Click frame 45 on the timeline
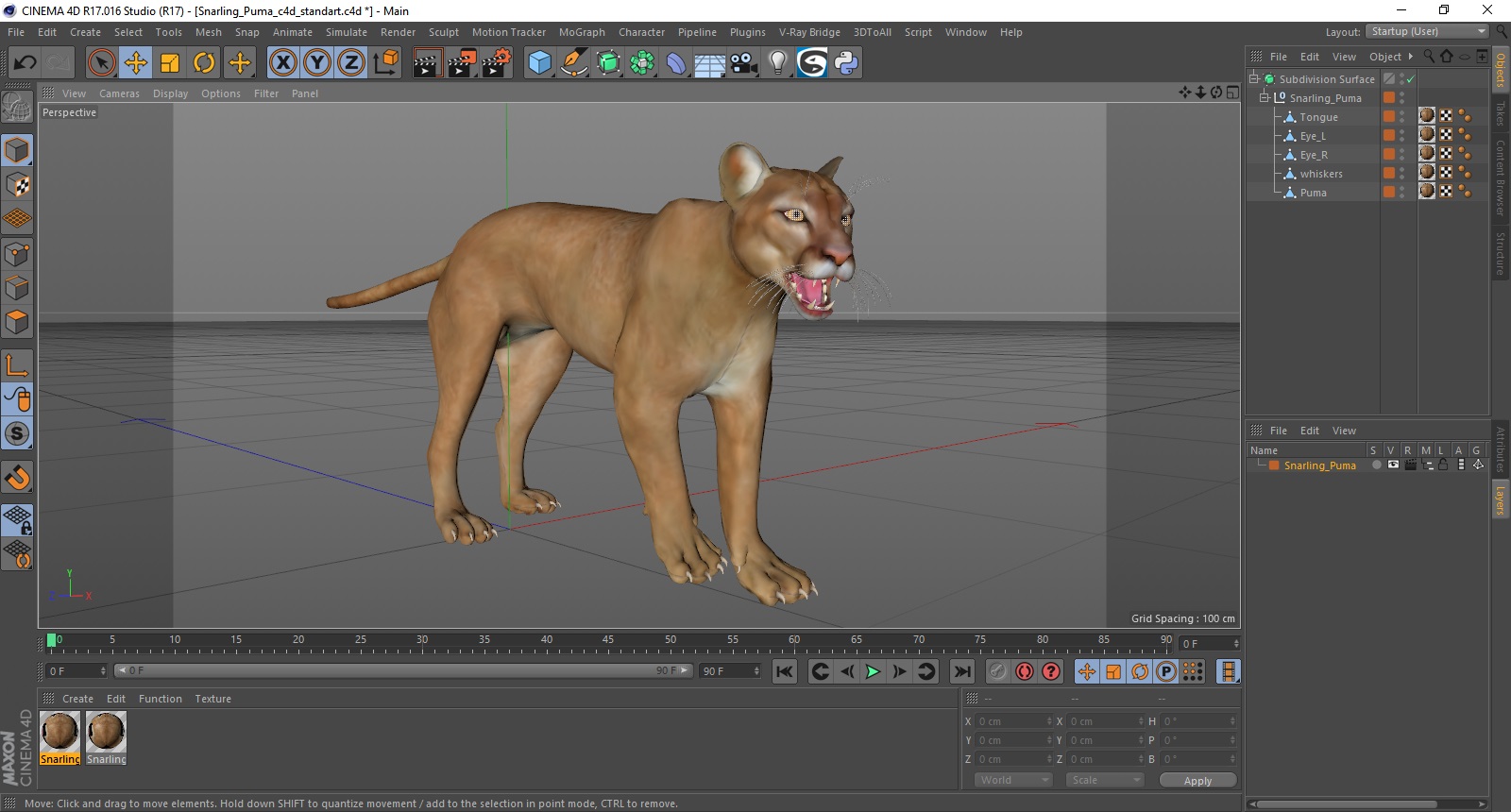This screenshot has width=1511, height=812. coord(608,641)
